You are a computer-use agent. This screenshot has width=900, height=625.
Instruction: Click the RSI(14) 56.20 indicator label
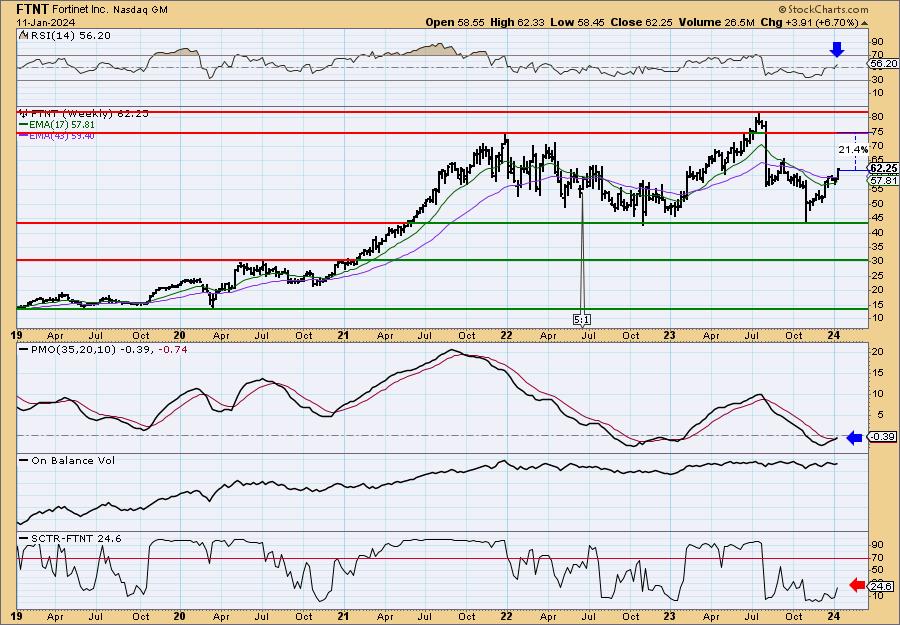click(x=70, y=36)
